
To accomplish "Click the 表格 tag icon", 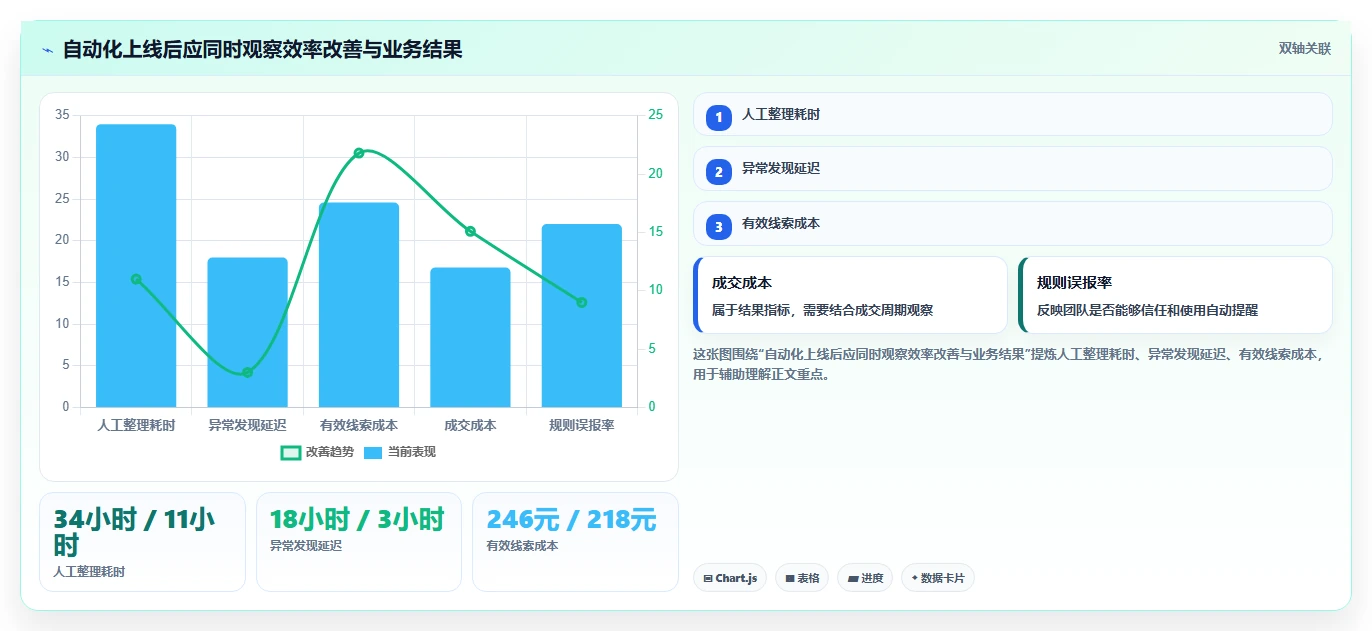I will (x=789, y=578).
